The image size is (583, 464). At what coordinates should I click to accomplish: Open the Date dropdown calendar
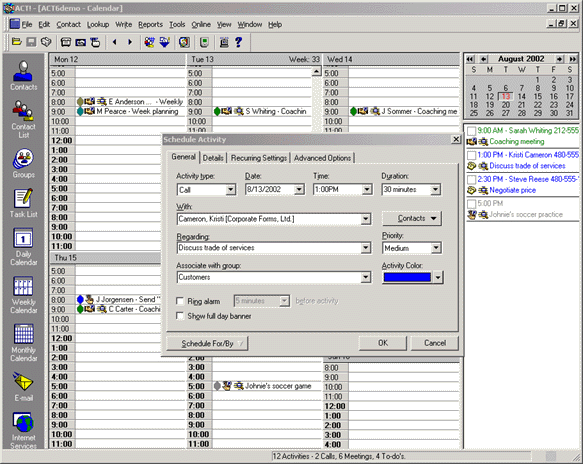pos(299,190)
